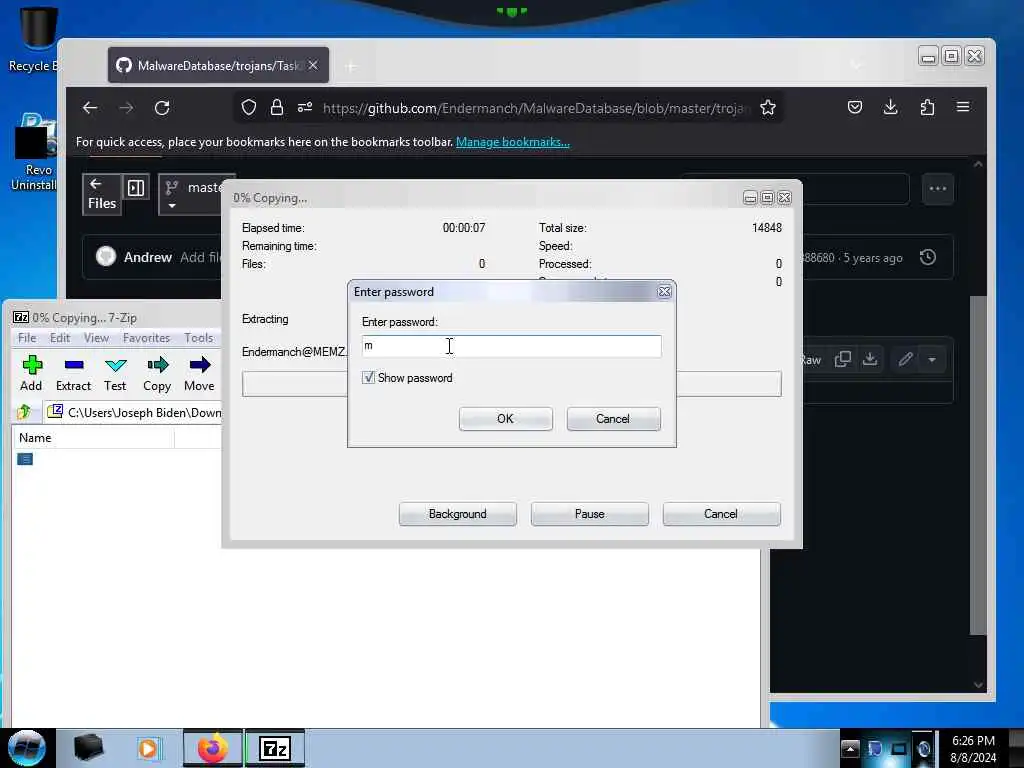
Task: Open the Revo Uninstaller desktop icon
Action: tap(33, 153)
